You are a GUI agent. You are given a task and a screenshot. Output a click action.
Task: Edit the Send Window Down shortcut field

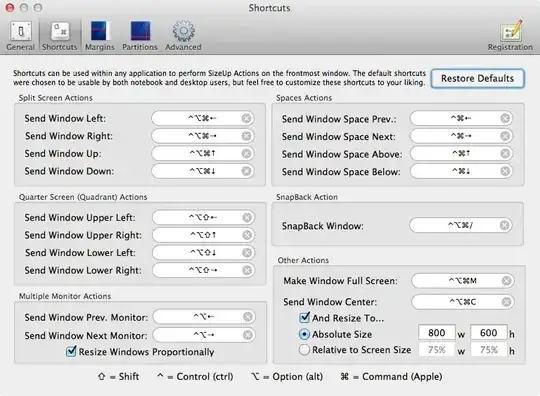tap(203, 171)
